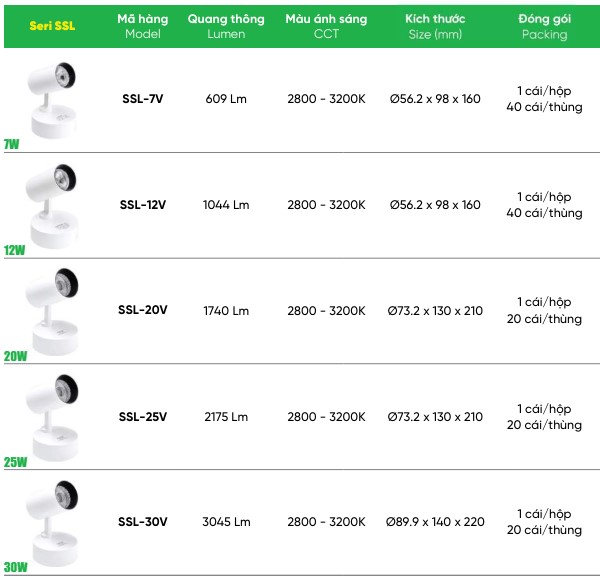Click the size value in SSL-7V row
The height and width of the screenshot is (576, 600).
(435, 99)
